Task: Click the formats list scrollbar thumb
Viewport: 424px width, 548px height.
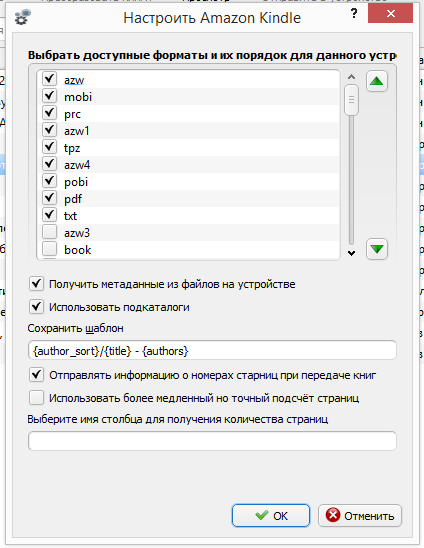Action: (x=351, y=100)
